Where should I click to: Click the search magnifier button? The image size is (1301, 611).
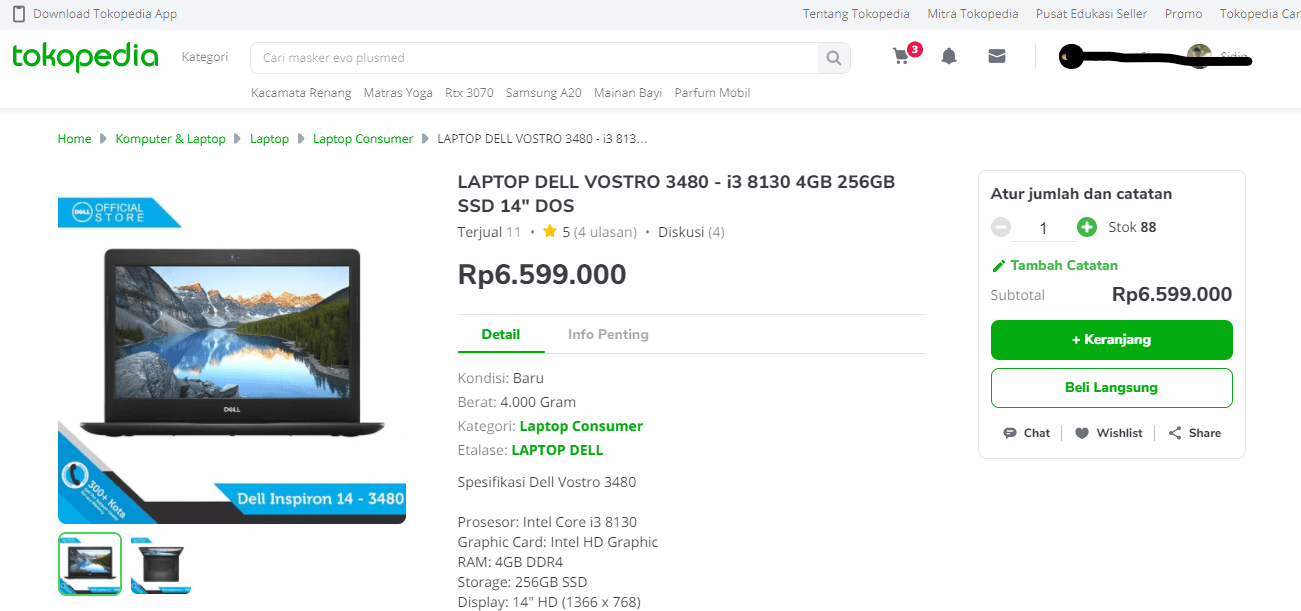[x=833, y=58]
